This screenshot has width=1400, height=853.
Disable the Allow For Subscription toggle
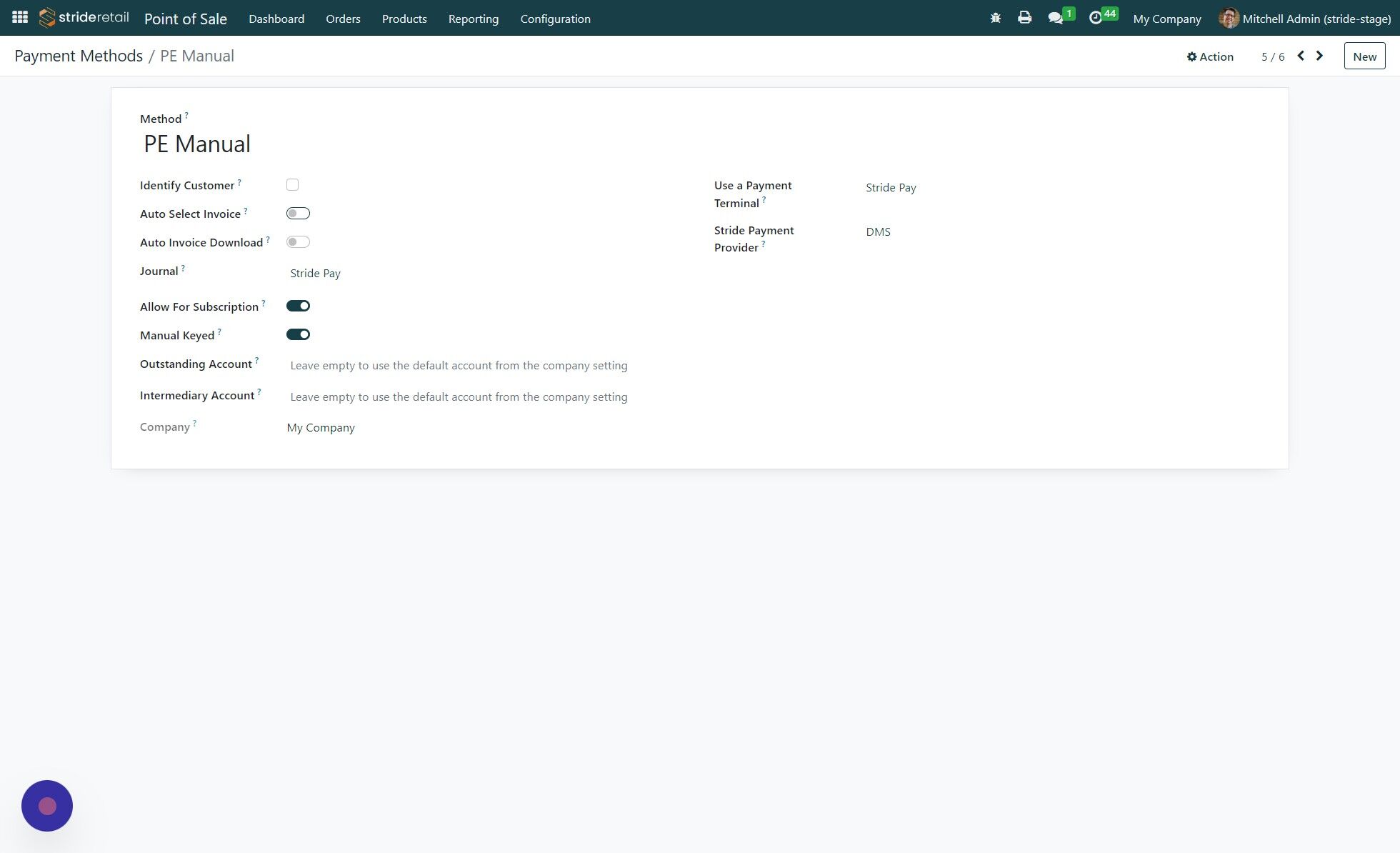298,305
